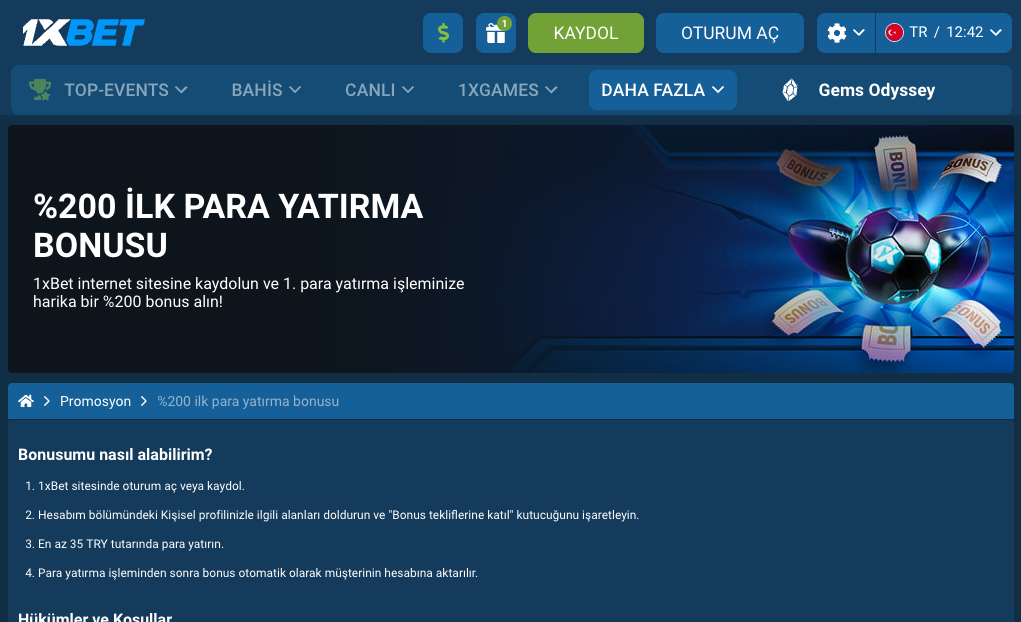Screen dimensions: 1021x622
Task: Open Gems Odyssey game link
Action: point(876,90)
